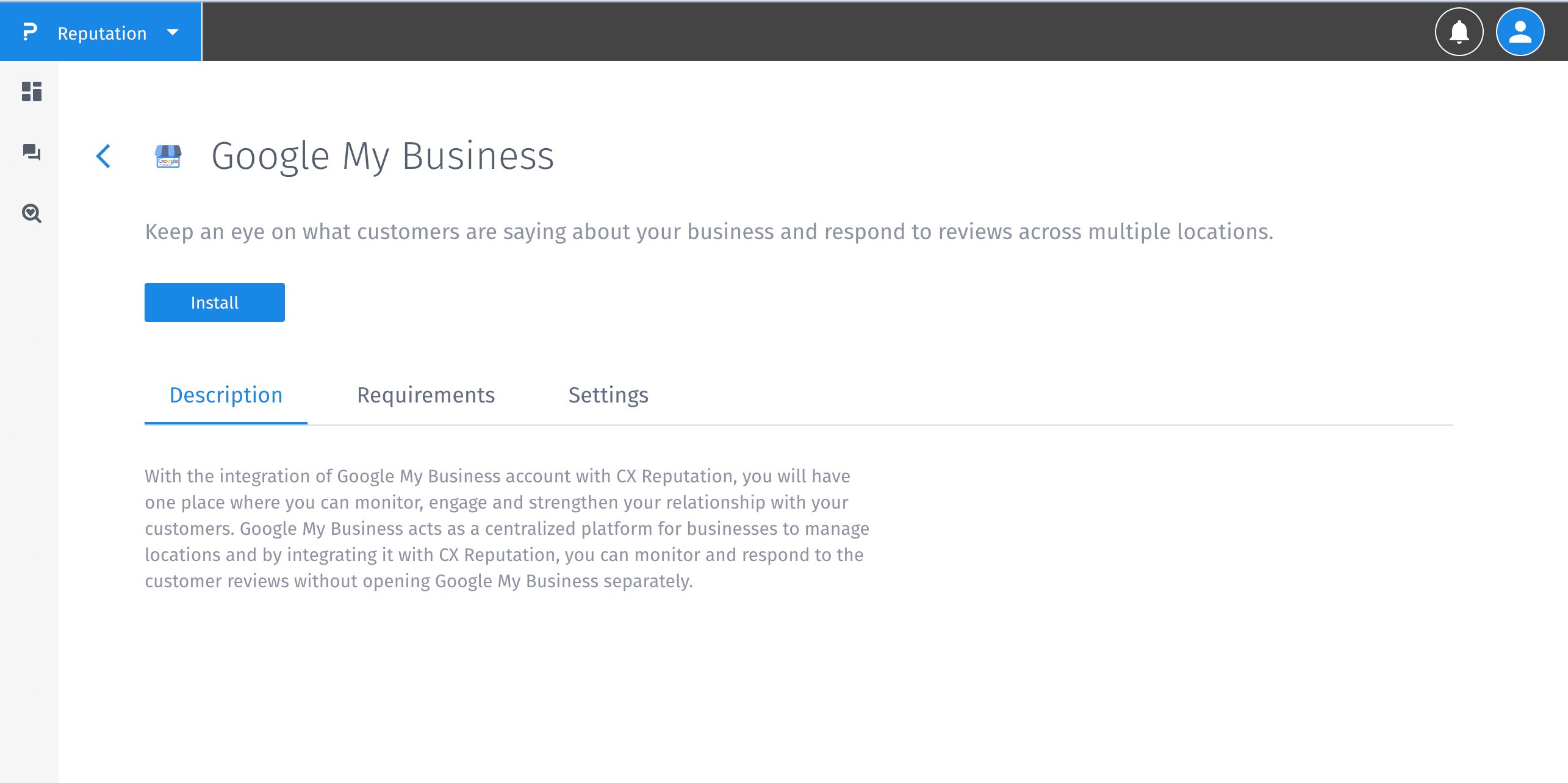1568x783 pixels.
Task: Select the Description tab
Action: 226,395
